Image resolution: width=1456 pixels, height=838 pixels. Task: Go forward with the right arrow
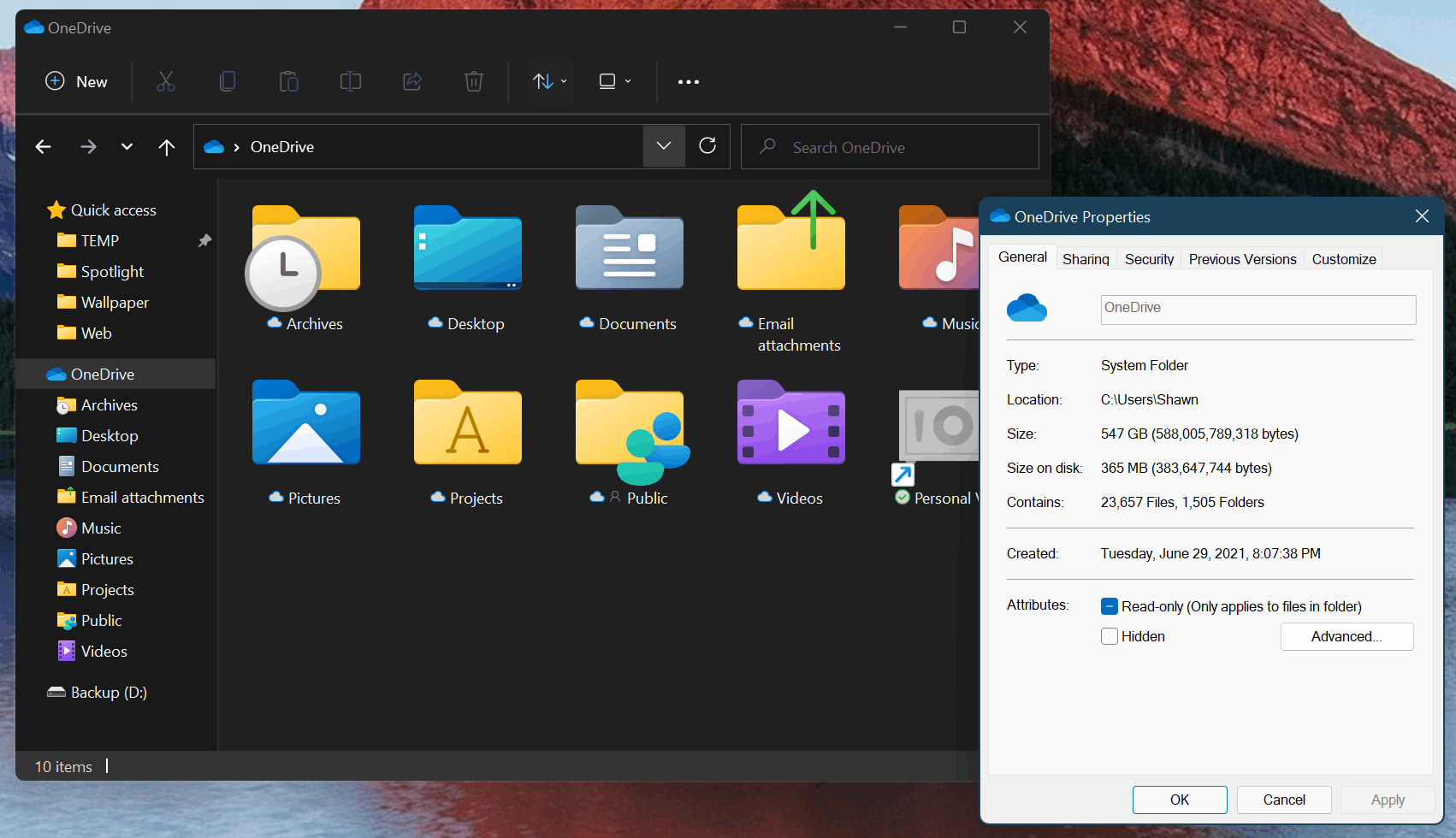(x=88, y=147)
